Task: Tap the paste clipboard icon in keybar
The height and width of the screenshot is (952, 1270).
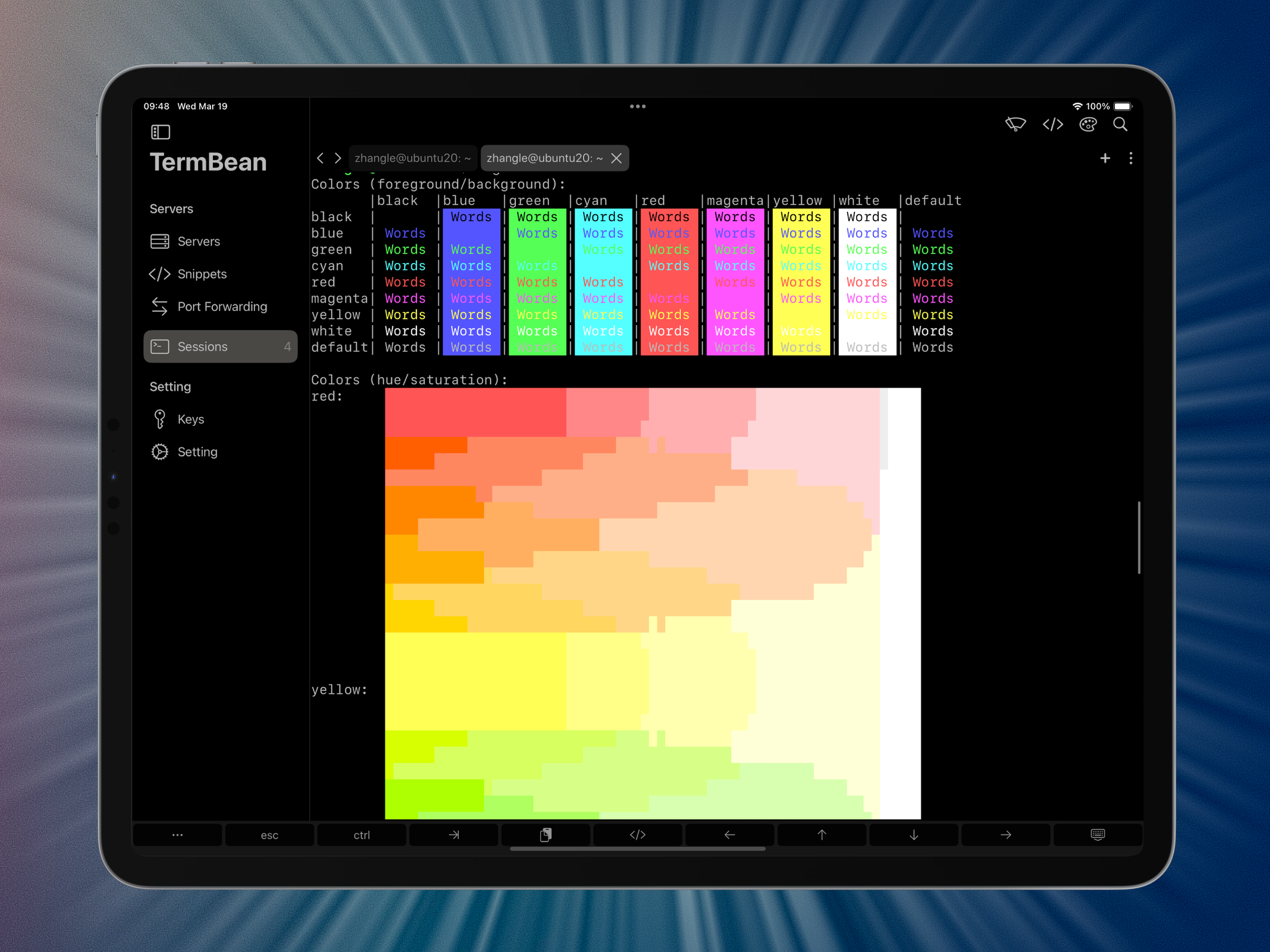Action: [545, 835]
